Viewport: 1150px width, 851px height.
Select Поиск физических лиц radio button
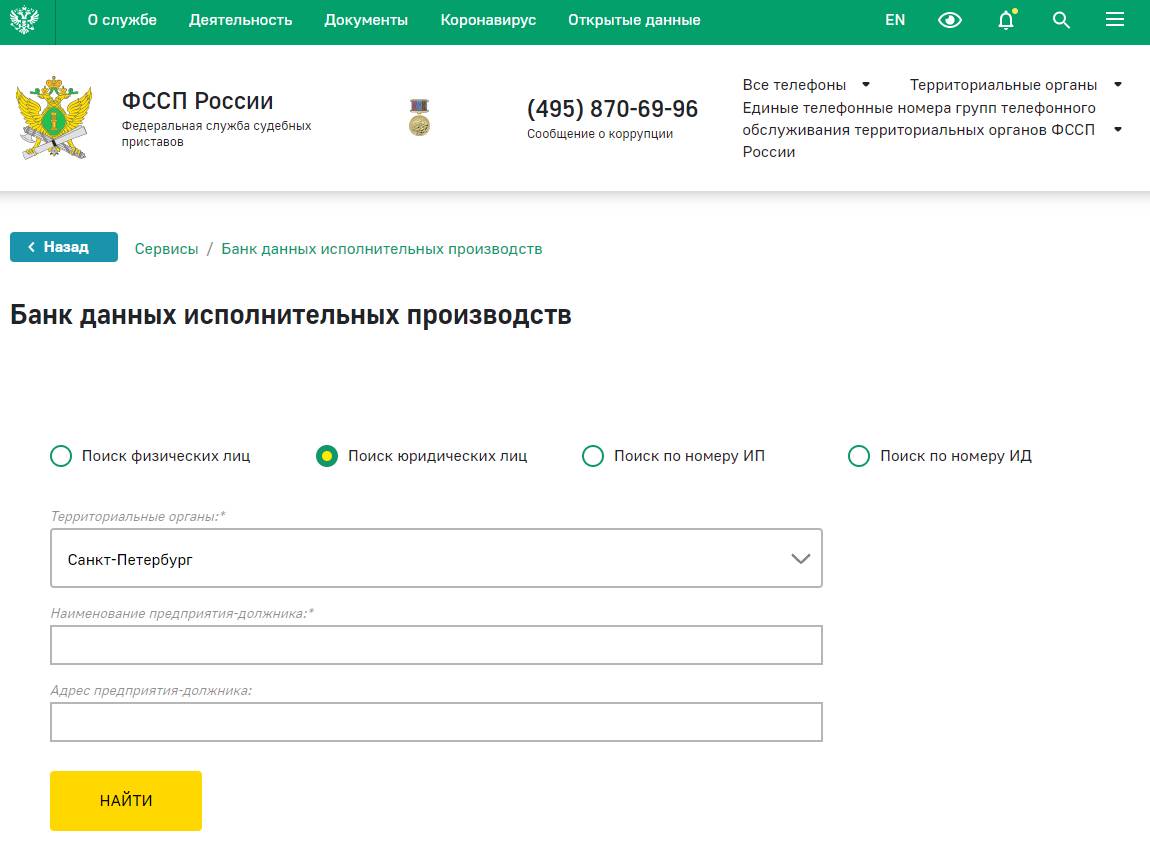pos(61,456)
